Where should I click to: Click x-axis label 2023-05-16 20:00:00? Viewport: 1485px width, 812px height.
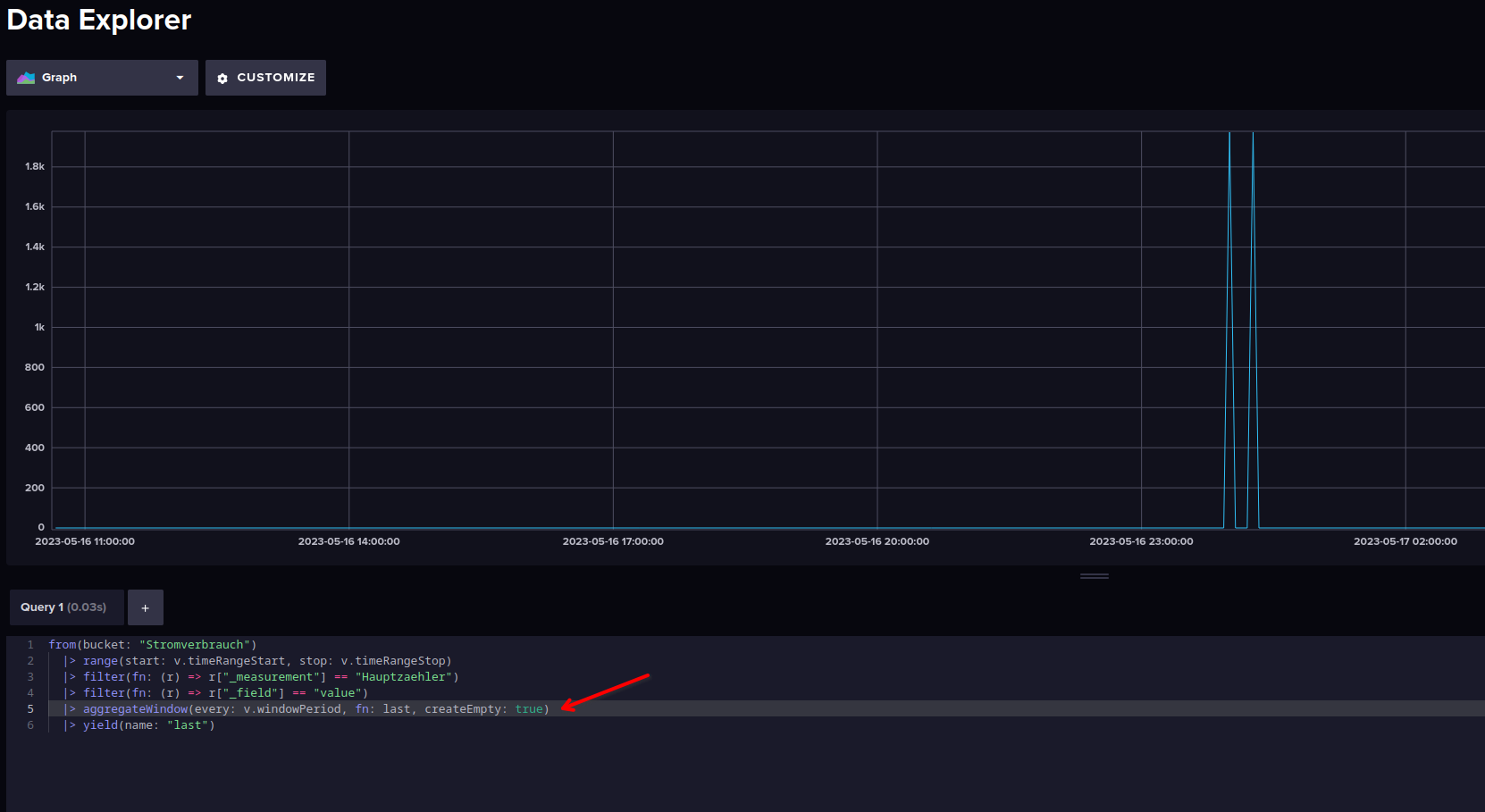pyautogui.click(x=877, y=541)
